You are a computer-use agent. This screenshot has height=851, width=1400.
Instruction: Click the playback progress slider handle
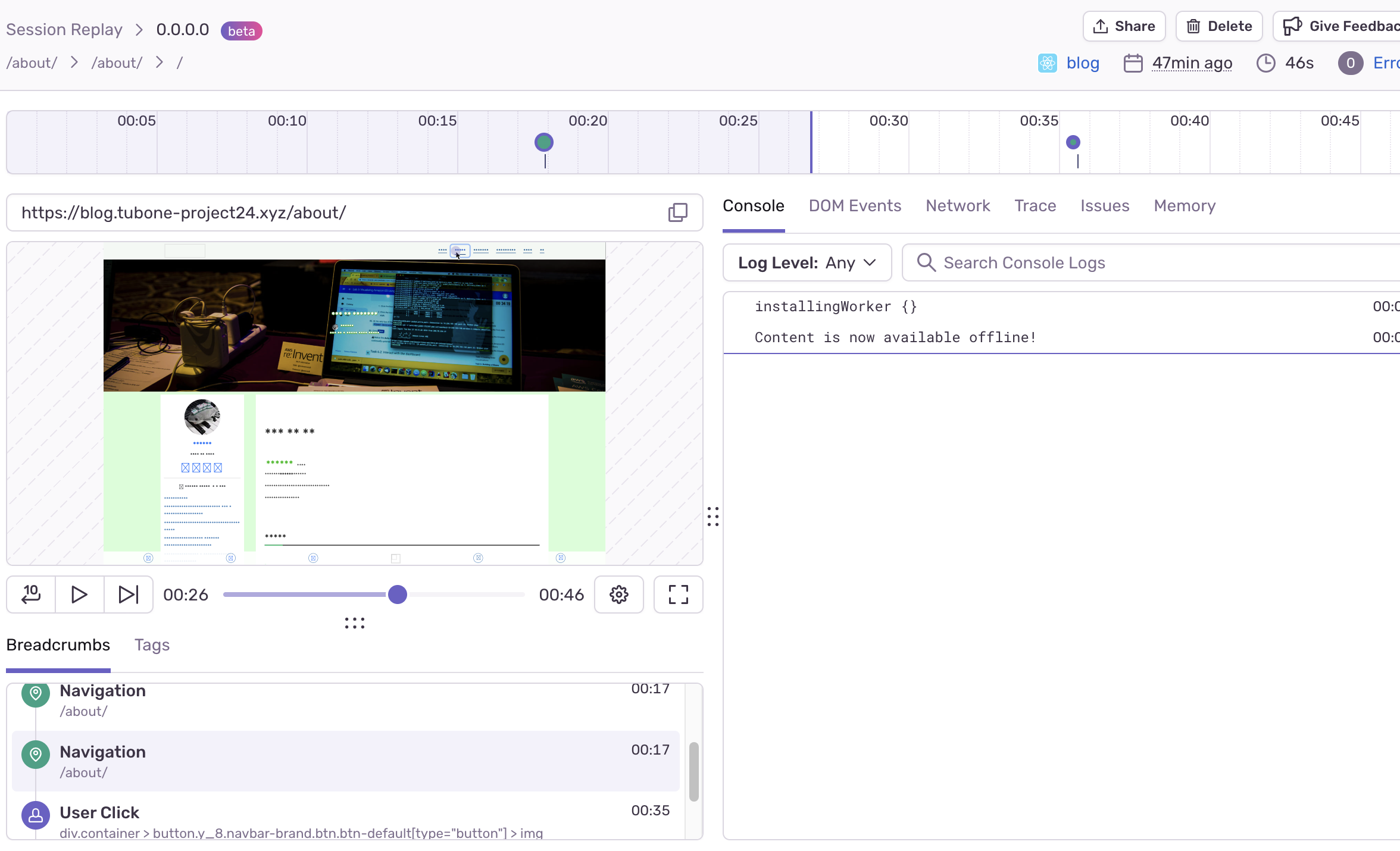[398, 594]
